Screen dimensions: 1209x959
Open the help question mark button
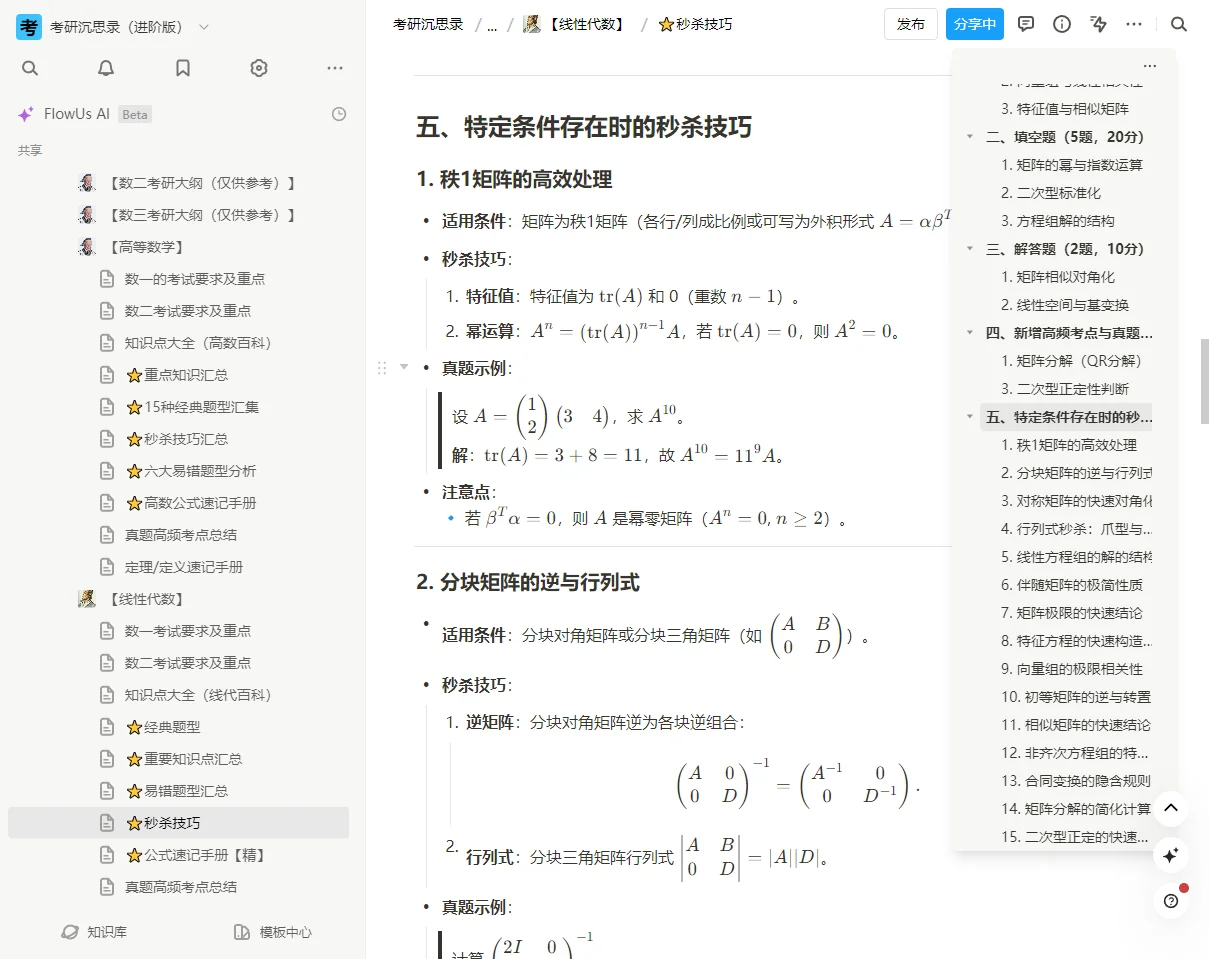click(1171, 900)
